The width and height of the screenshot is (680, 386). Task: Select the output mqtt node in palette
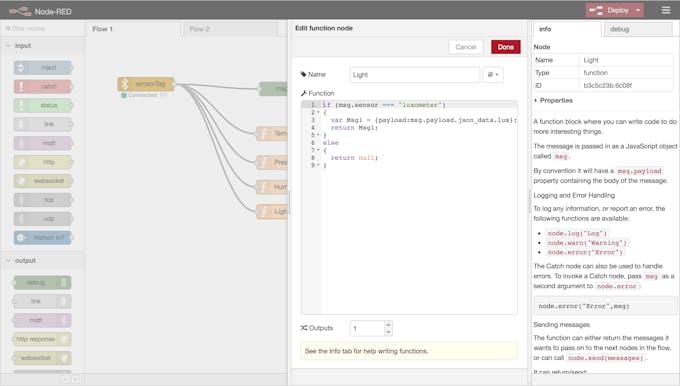click(42, 320)
